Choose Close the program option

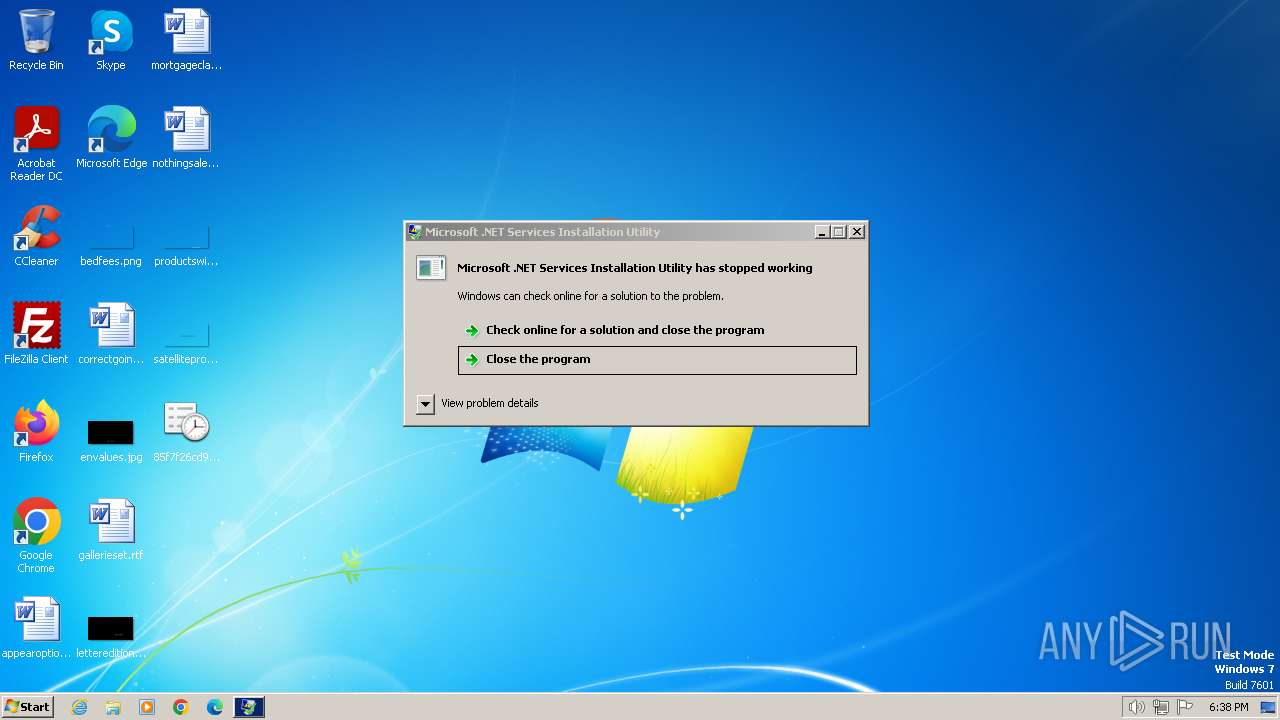[657, 360]
